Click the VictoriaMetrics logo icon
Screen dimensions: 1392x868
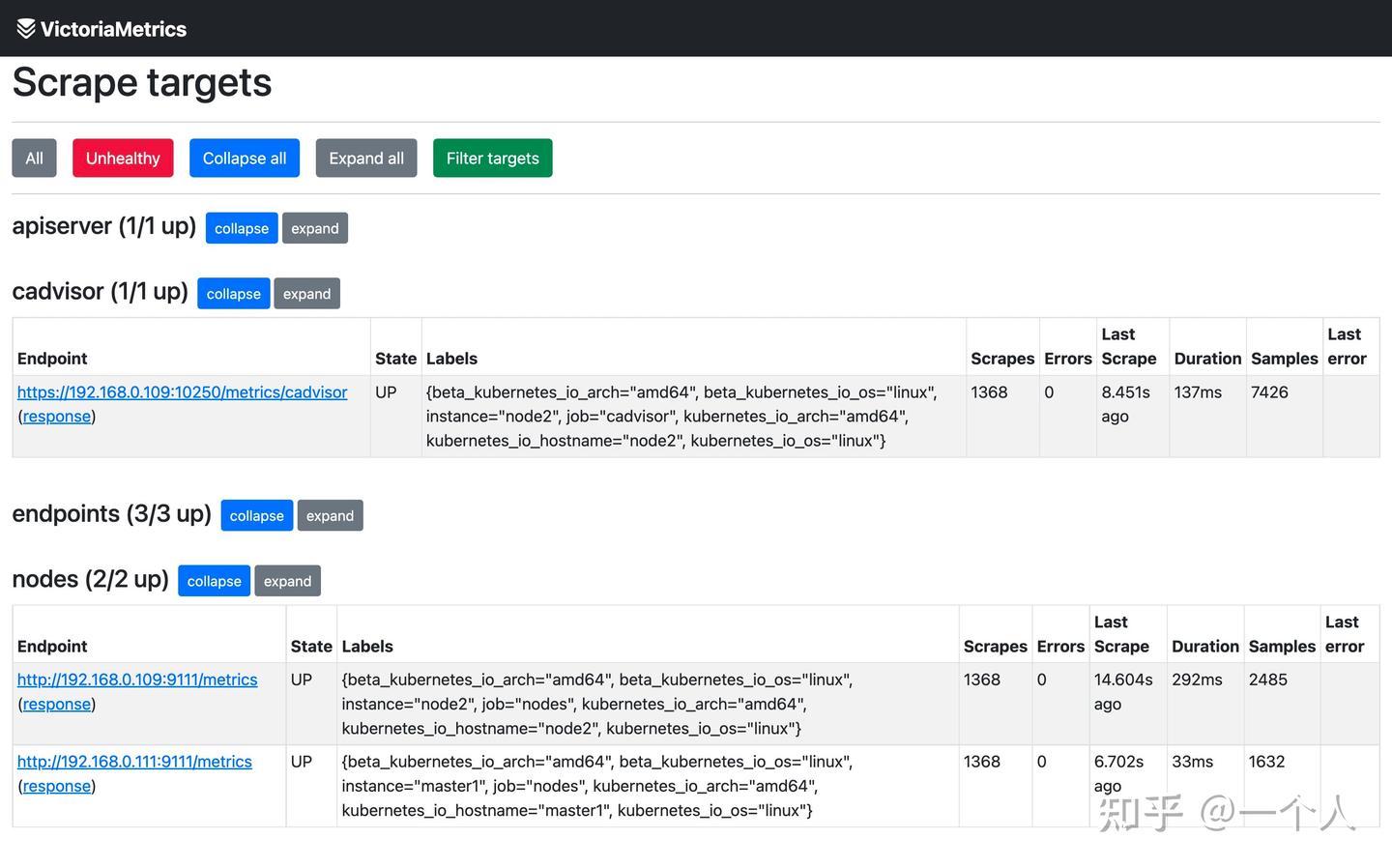pos(26,29)
